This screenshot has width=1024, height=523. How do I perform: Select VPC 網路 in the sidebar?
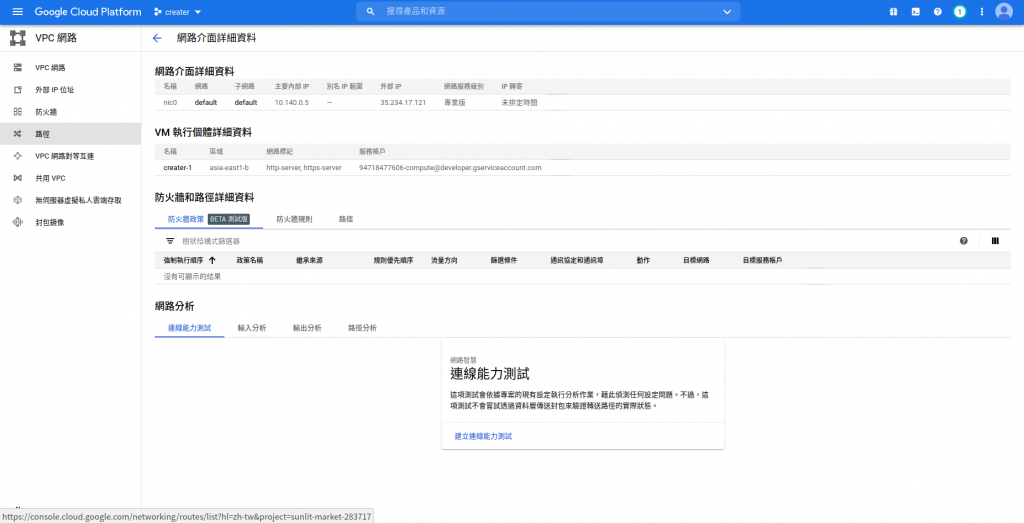[x=50, y=68]
